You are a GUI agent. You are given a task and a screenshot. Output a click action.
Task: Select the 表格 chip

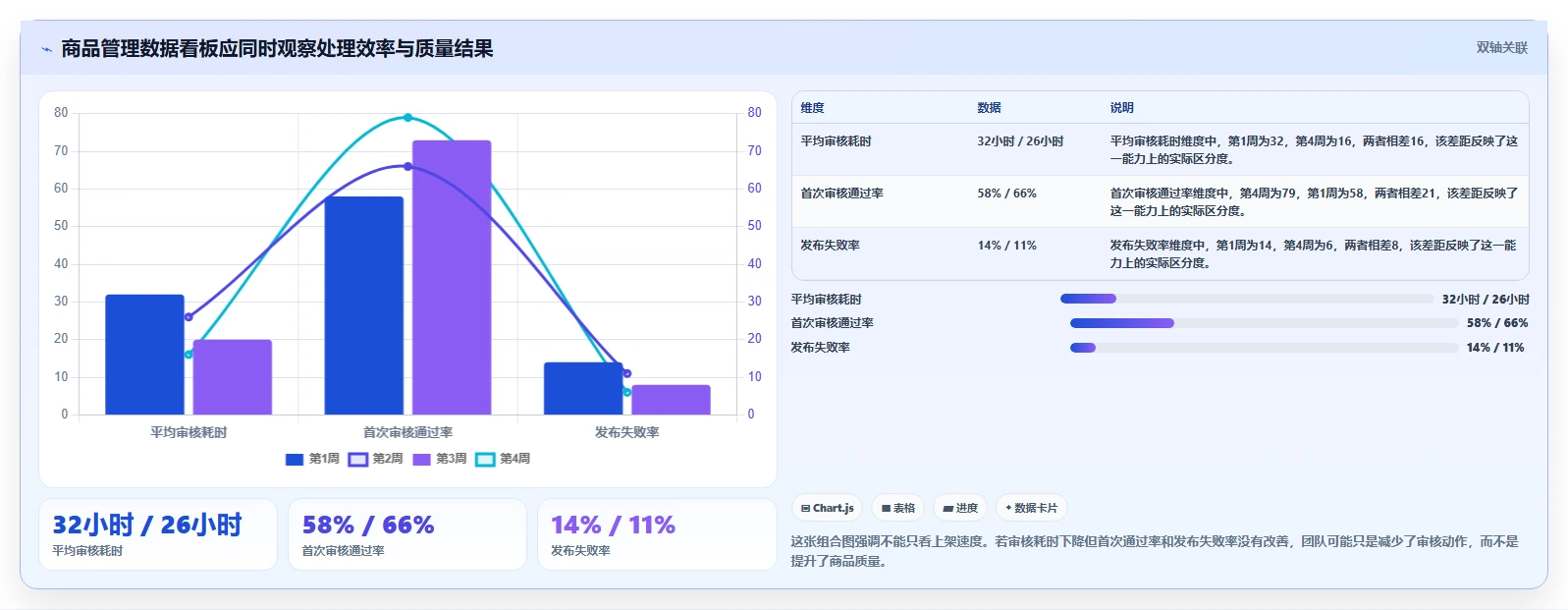897,508
